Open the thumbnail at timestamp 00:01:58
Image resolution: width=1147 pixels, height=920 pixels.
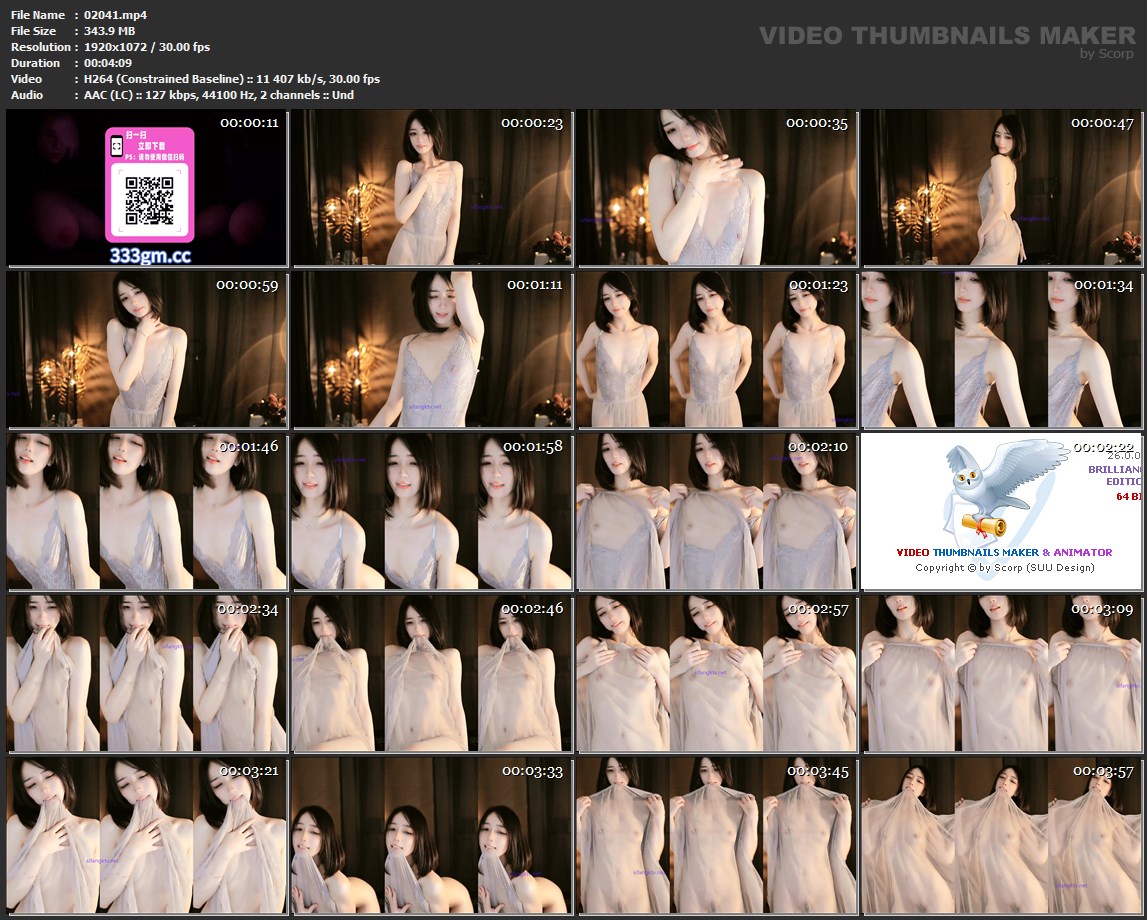coord(432,512)
